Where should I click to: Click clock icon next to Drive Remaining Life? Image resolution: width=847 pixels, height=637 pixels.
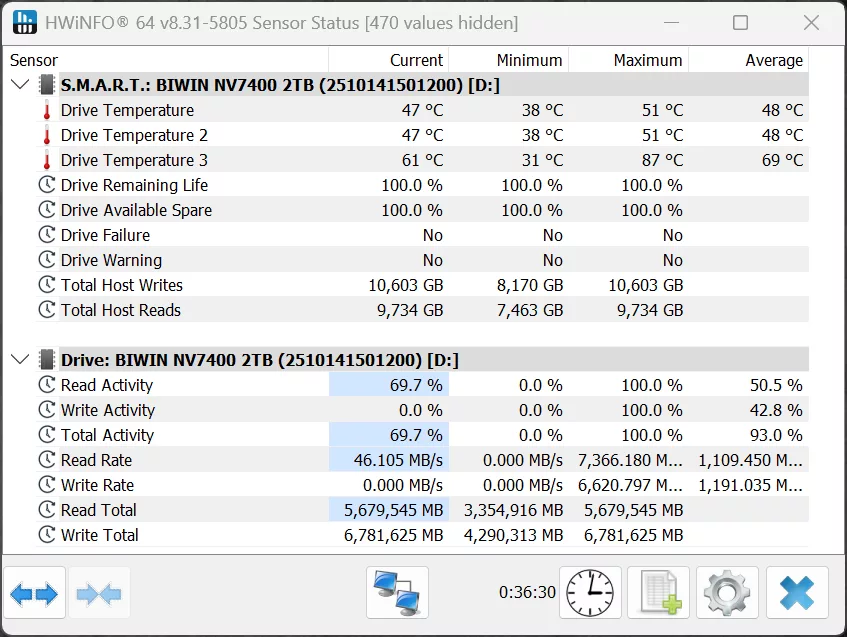coord(47,185)
